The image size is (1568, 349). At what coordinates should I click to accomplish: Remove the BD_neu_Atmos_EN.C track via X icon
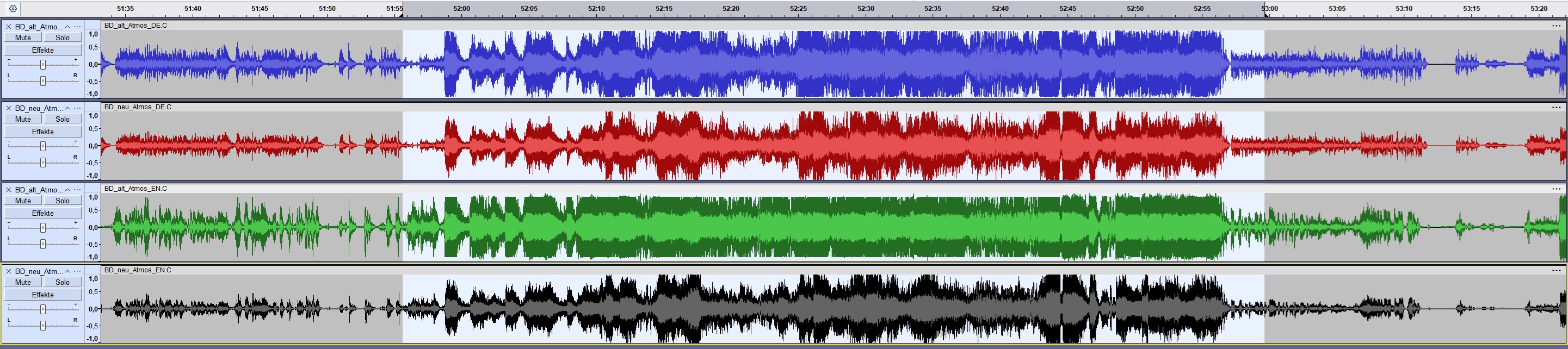pyautogui.click(x=9, y=271)
